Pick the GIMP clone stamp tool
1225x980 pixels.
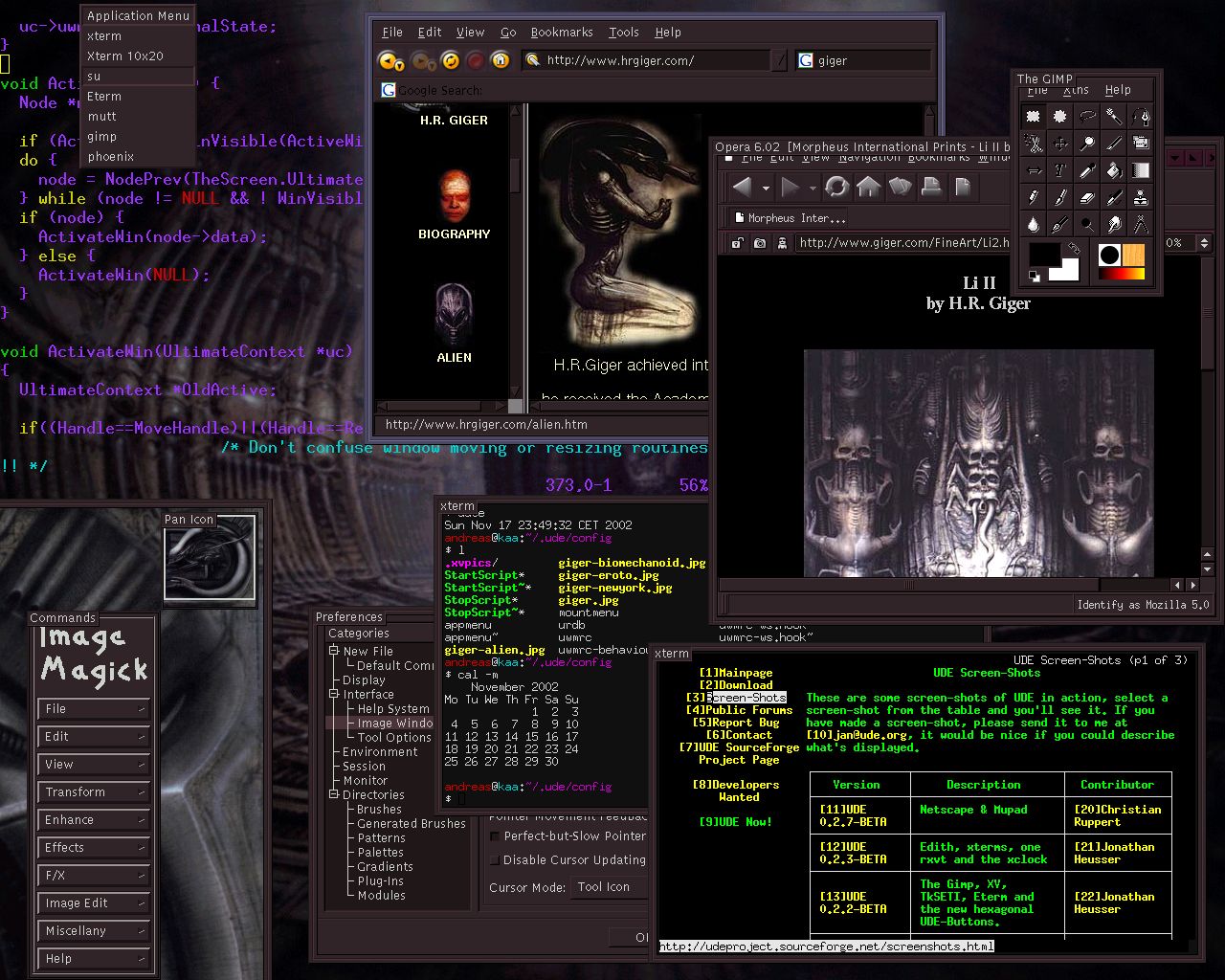[x=1141, y=197]
